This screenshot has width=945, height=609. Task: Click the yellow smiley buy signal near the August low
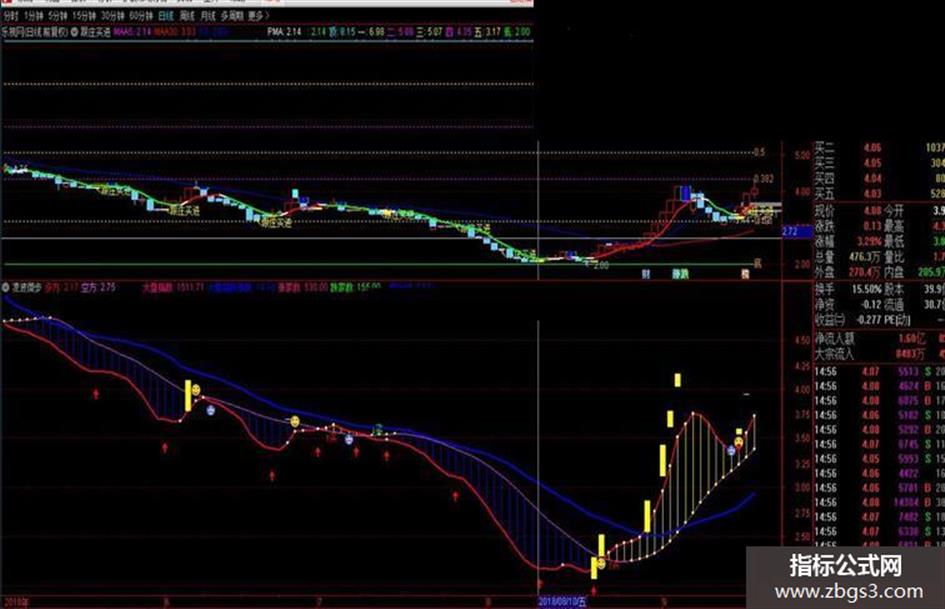601,564
